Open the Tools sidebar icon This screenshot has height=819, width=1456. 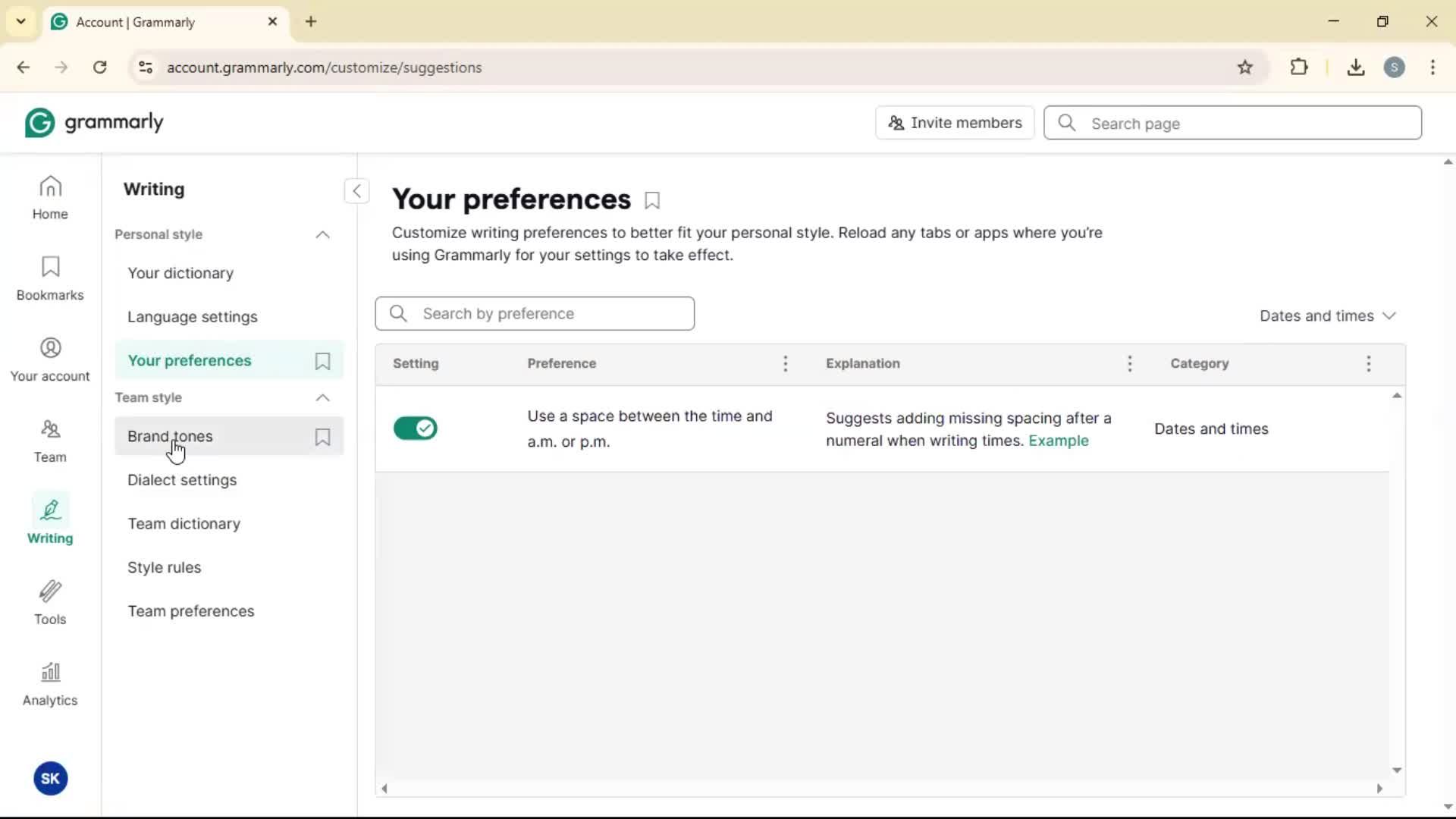[50, 603]
